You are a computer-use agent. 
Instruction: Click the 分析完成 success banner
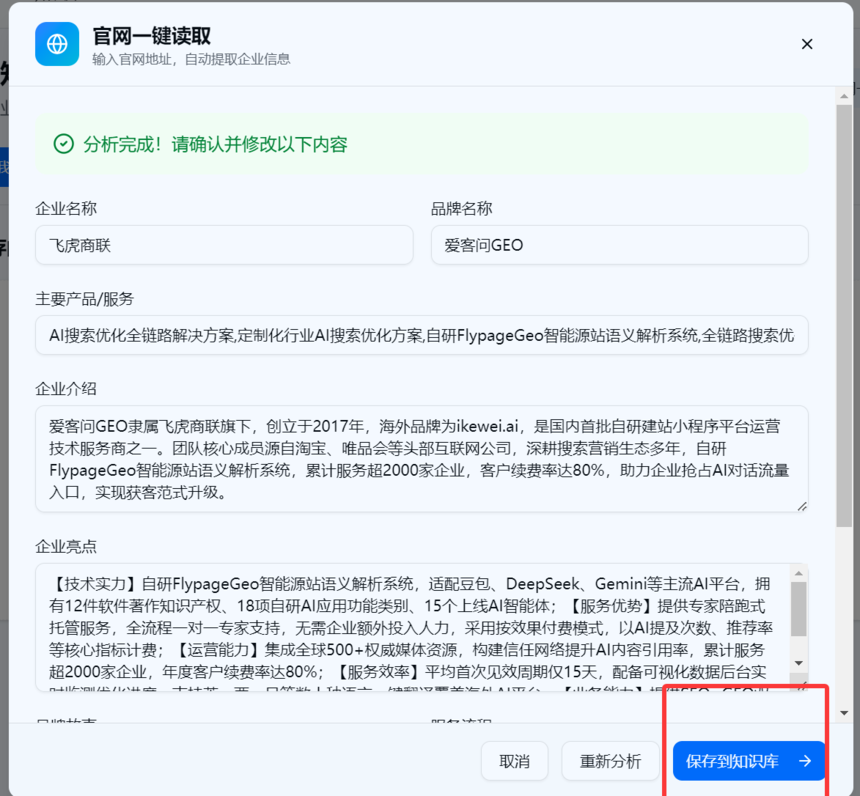[422, 144]
